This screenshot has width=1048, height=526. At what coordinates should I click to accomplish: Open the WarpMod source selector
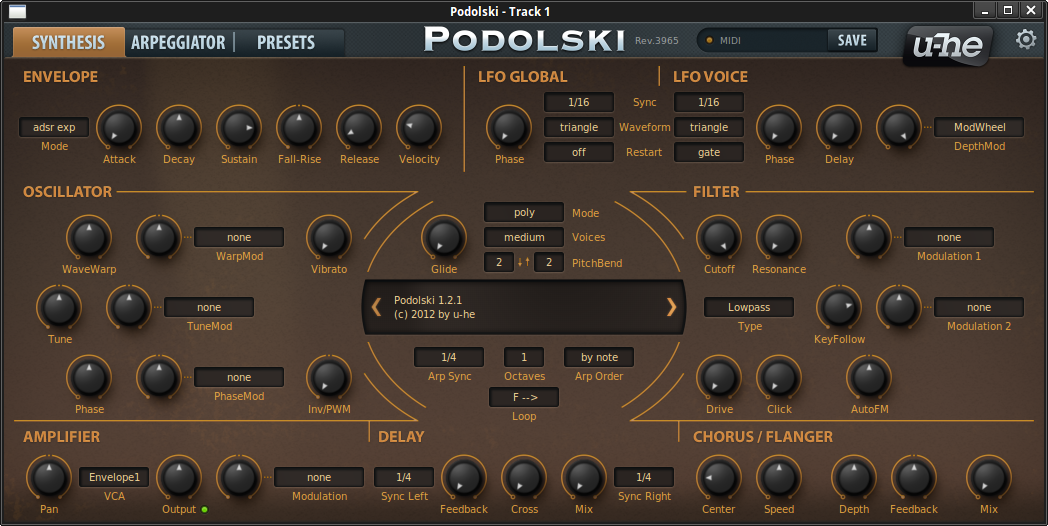click(239, 237)
